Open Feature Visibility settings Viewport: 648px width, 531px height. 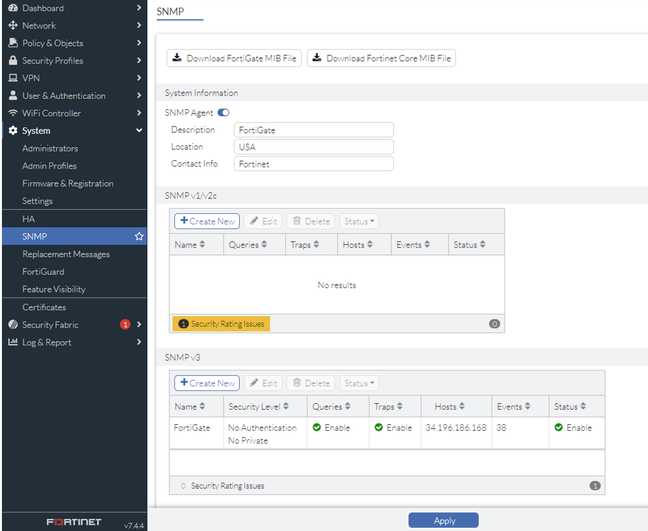coord(54,289)
